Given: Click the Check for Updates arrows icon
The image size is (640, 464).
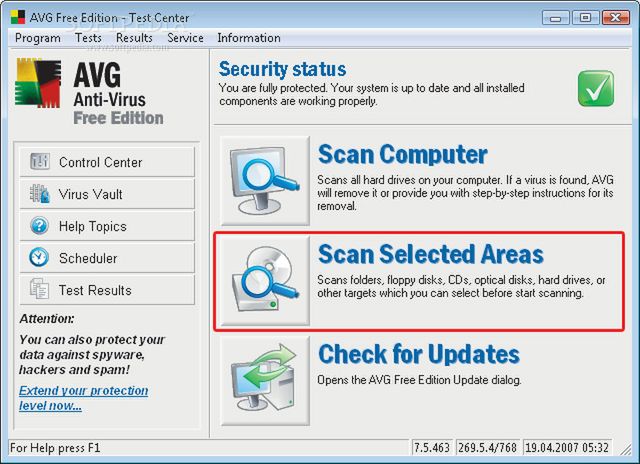Looking at the screenshot, I should [x=265, y=381].
